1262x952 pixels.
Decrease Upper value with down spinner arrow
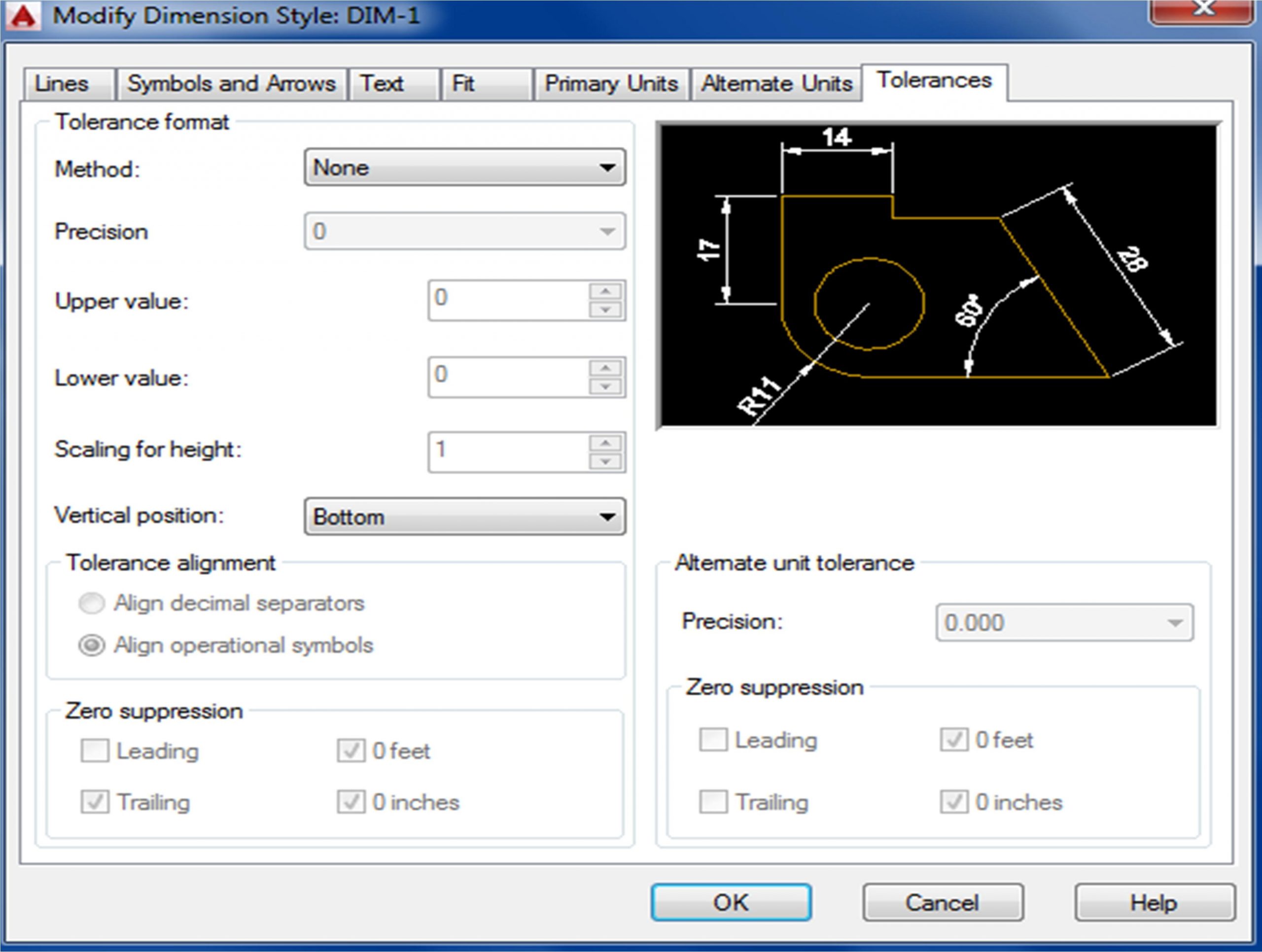click(605, 310)
